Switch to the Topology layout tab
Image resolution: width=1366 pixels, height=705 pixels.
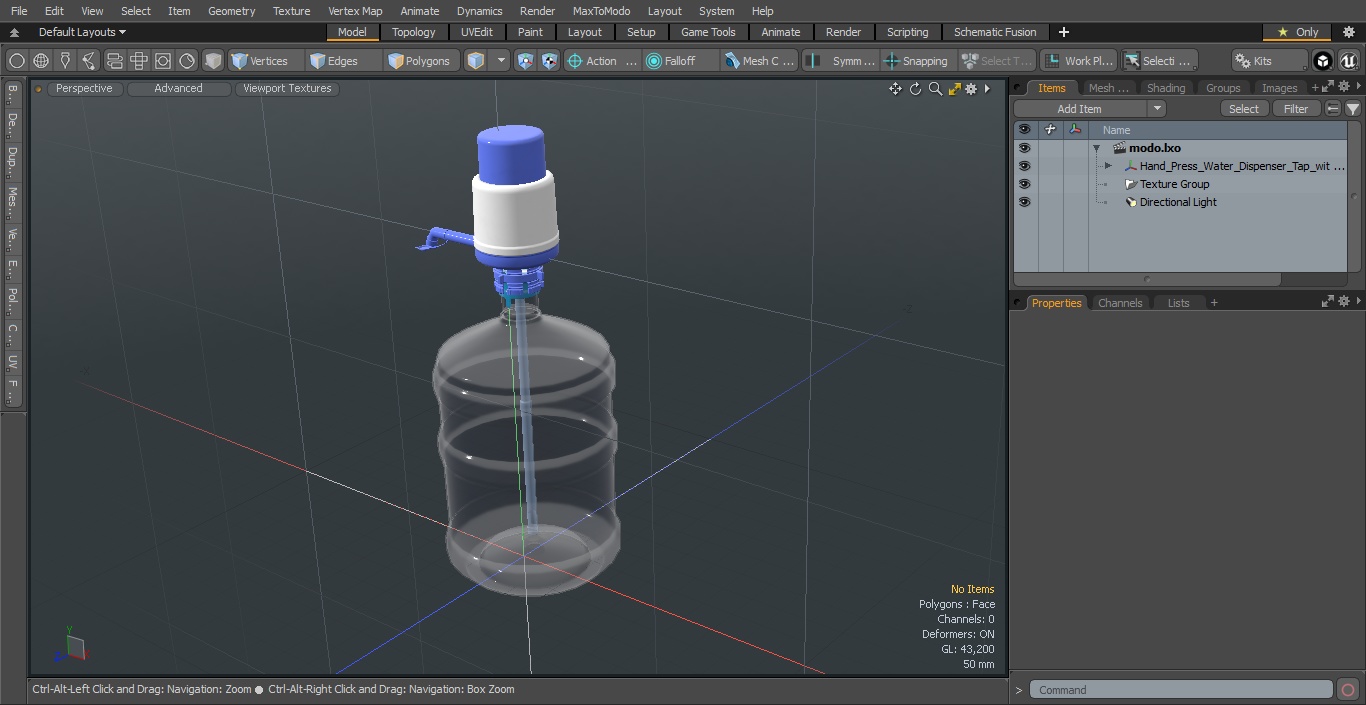tap(413, 32)
